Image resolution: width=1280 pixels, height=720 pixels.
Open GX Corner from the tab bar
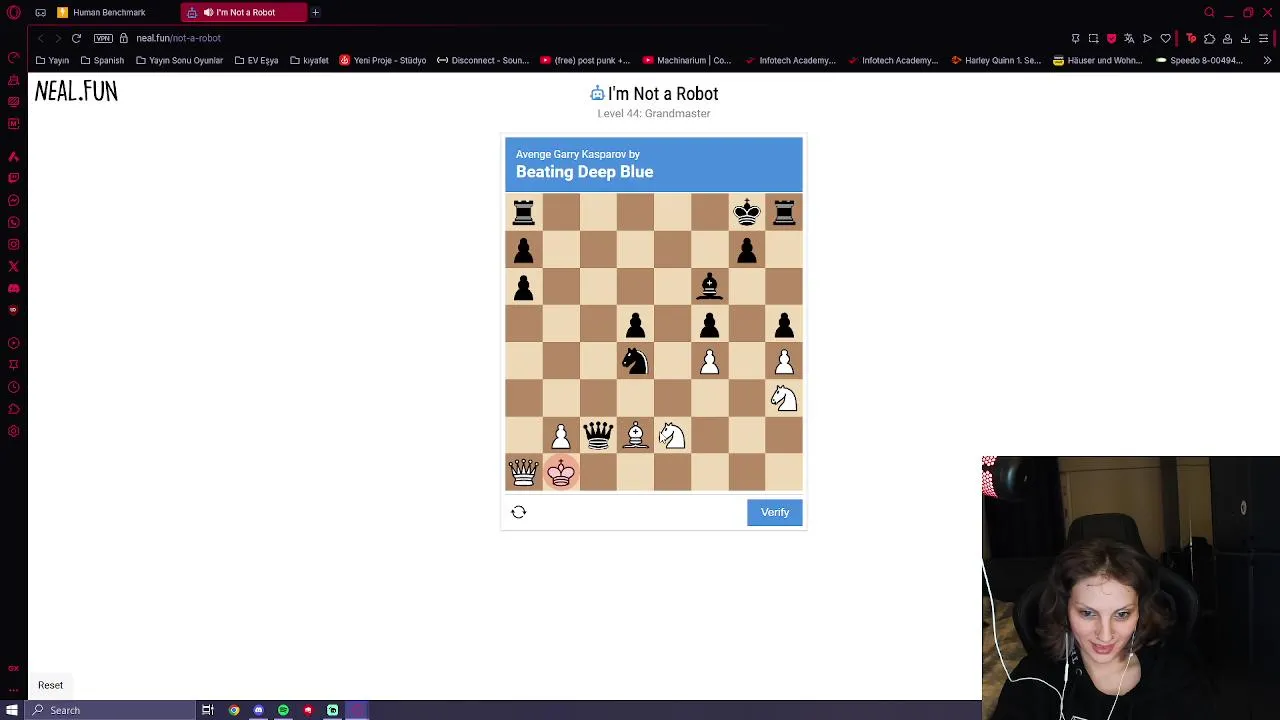tap(40, 12)
